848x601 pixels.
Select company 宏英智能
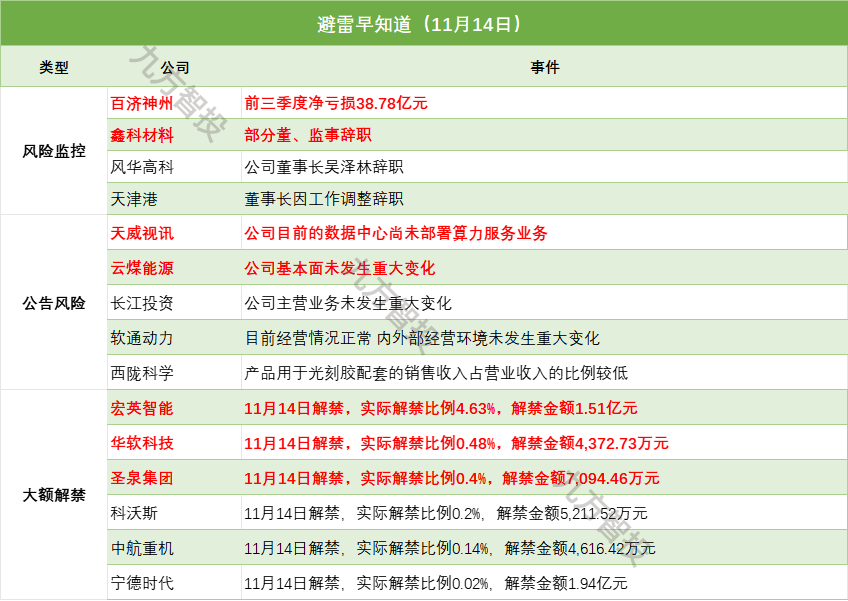(142, 408)
